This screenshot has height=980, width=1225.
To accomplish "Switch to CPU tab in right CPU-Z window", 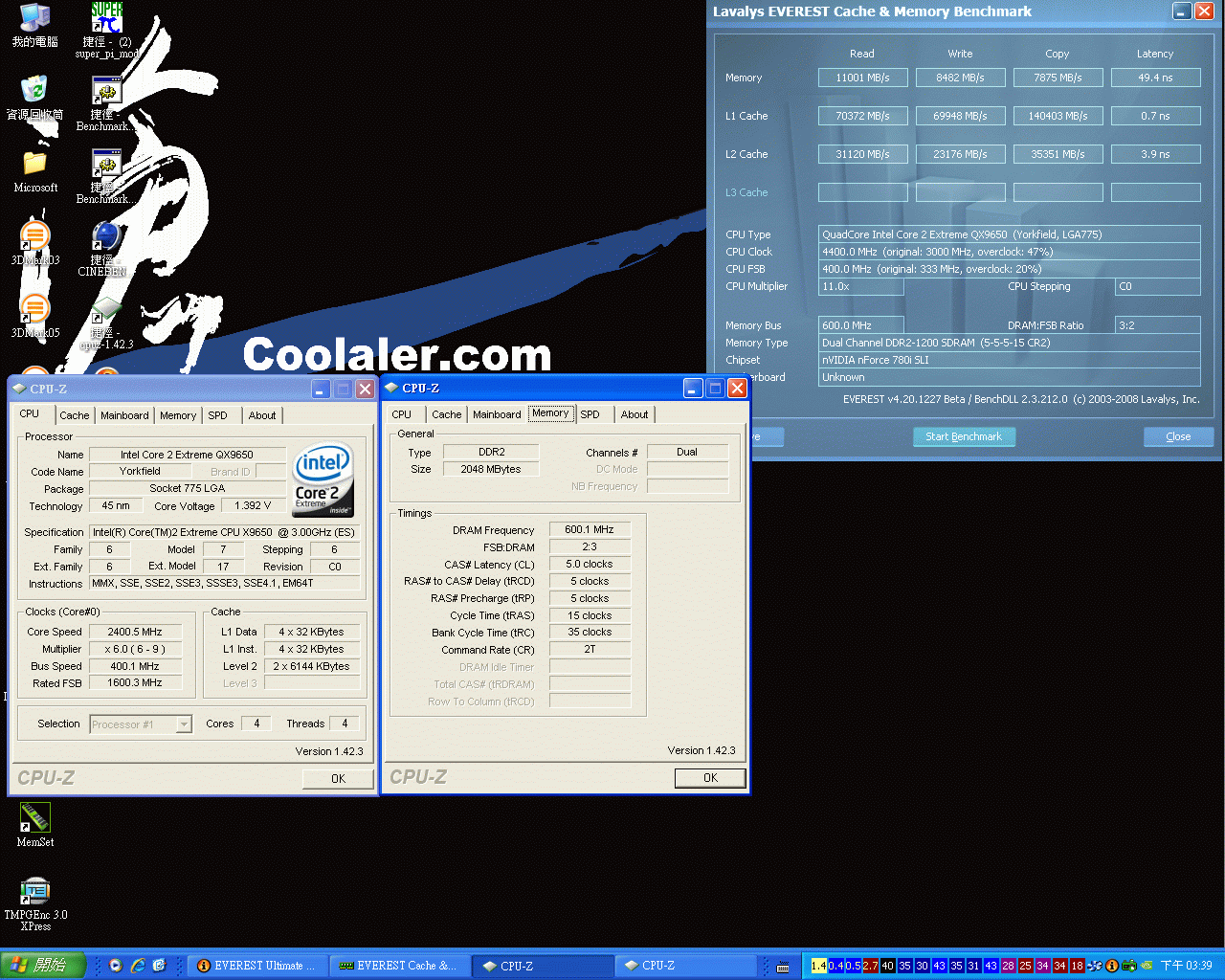I will coord(402,414).
